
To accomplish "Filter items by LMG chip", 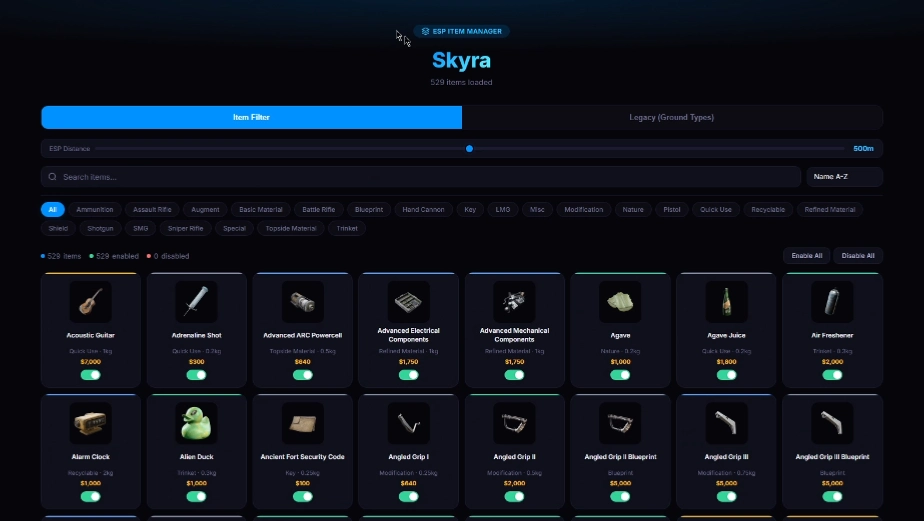I will pos(503,209).
